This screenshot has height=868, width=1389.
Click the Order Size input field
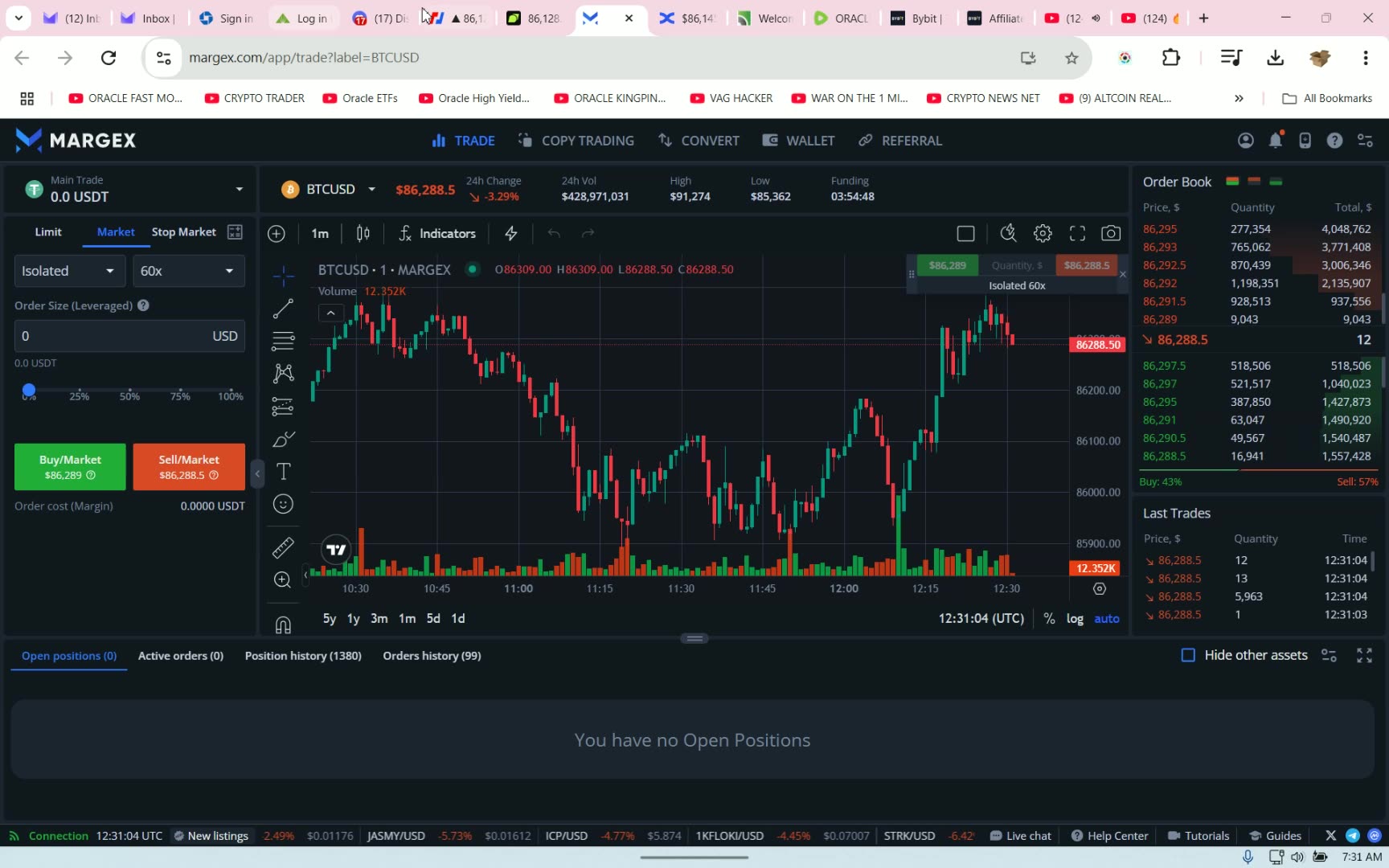coord(129,336)
